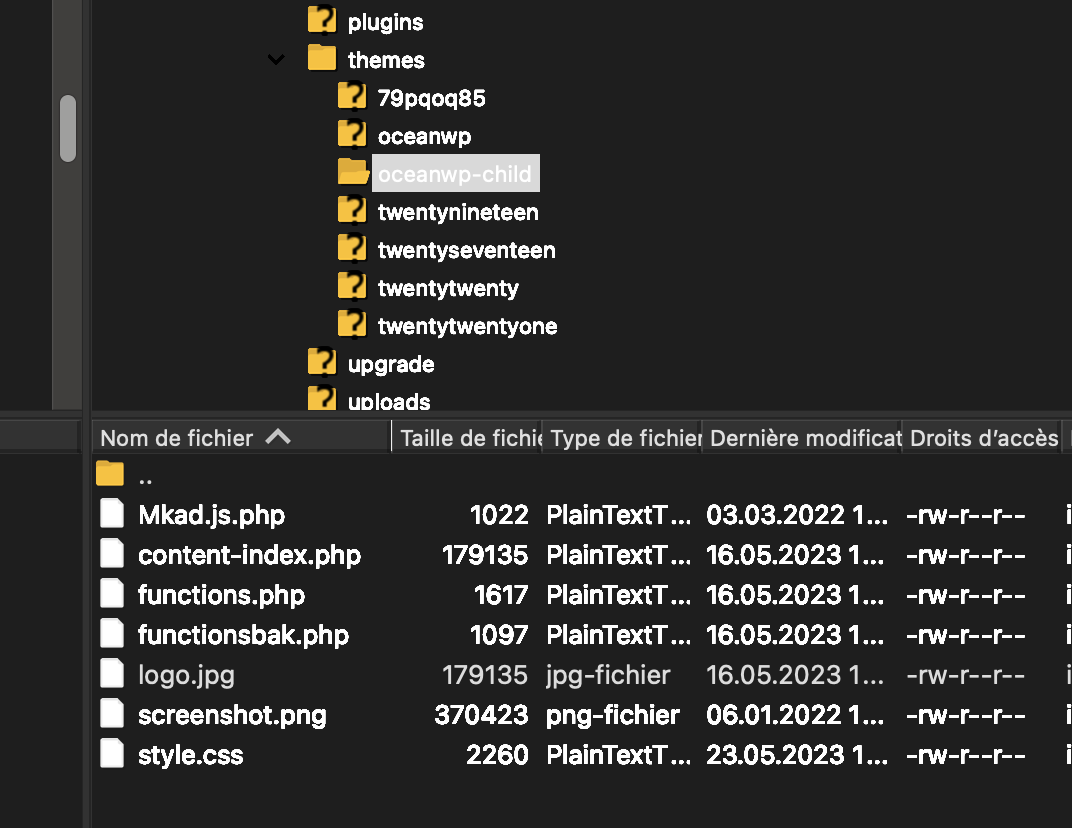
Task: Sort files by Taille de fichier column
Action: [x=470, y=438]
